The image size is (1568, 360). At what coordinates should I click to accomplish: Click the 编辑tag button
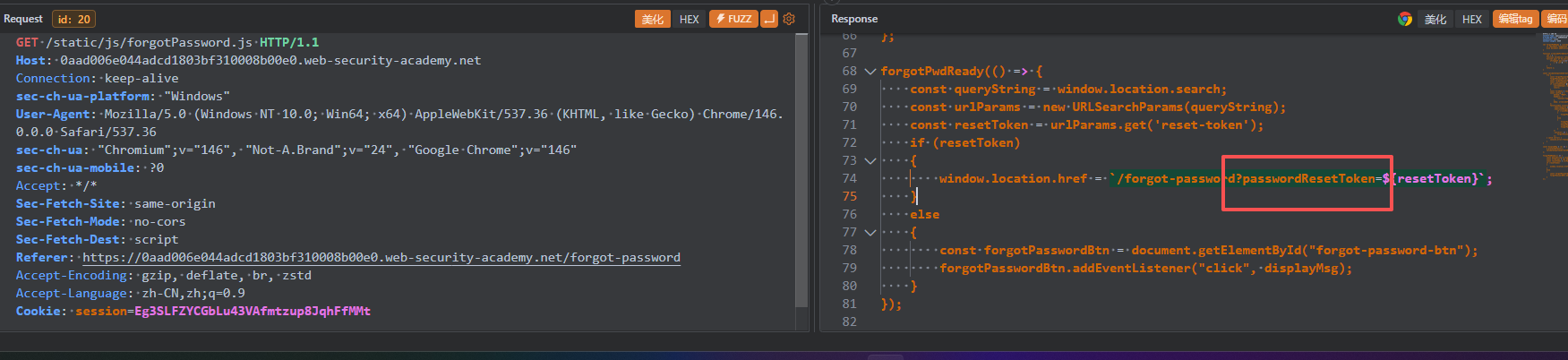[1515, 19]
